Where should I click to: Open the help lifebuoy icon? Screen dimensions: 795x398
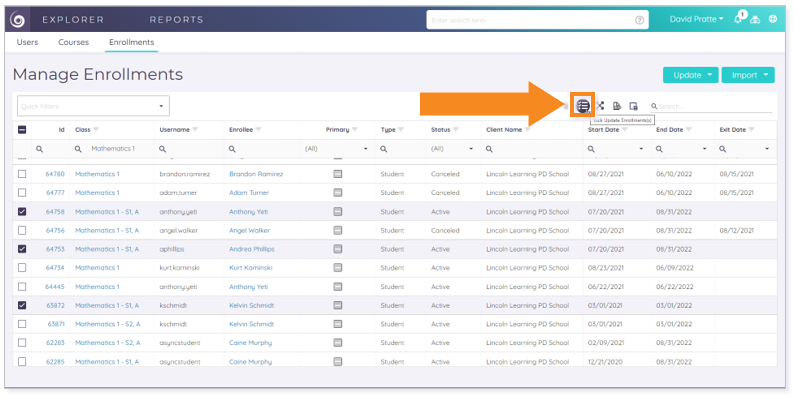tap(773, 19)
